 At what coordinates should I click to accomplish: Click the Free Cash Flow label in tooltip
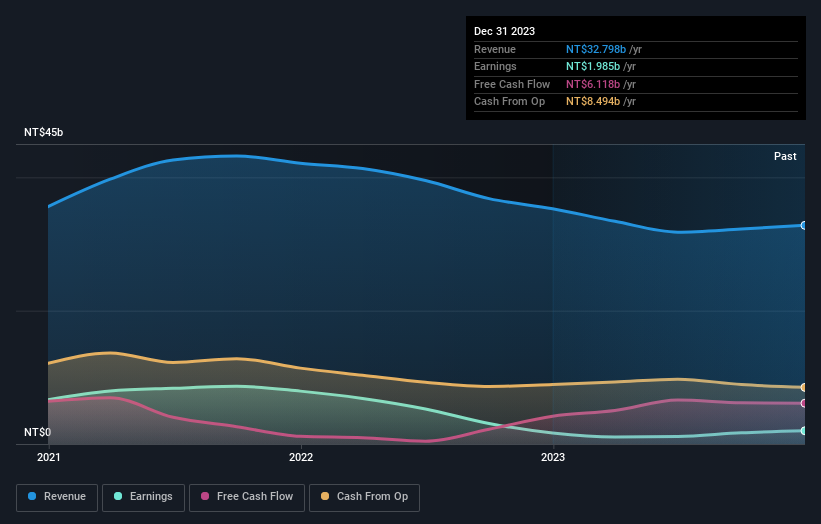click(512, 84)
